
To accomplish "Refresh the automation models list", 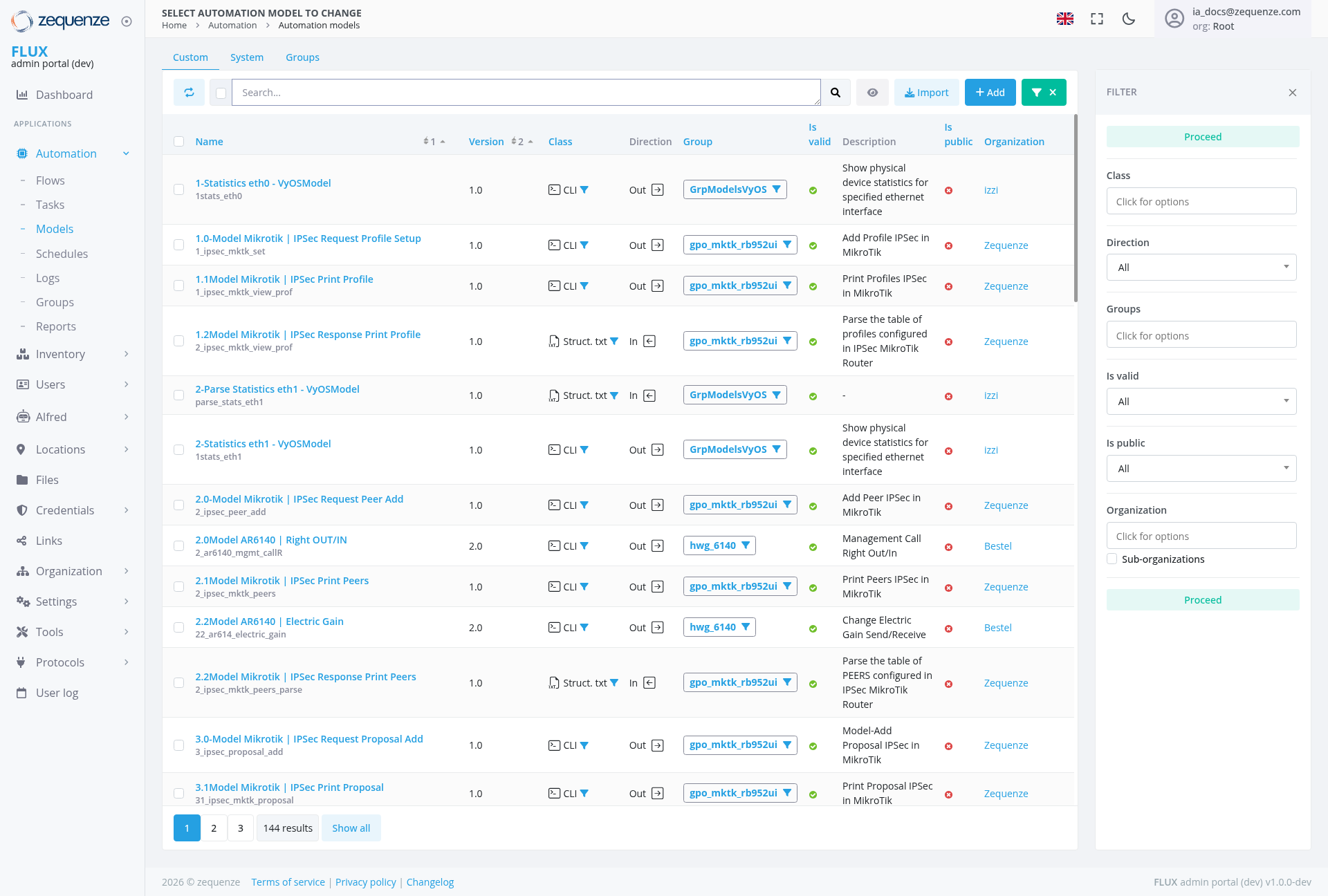I will [x=189, y=92].
